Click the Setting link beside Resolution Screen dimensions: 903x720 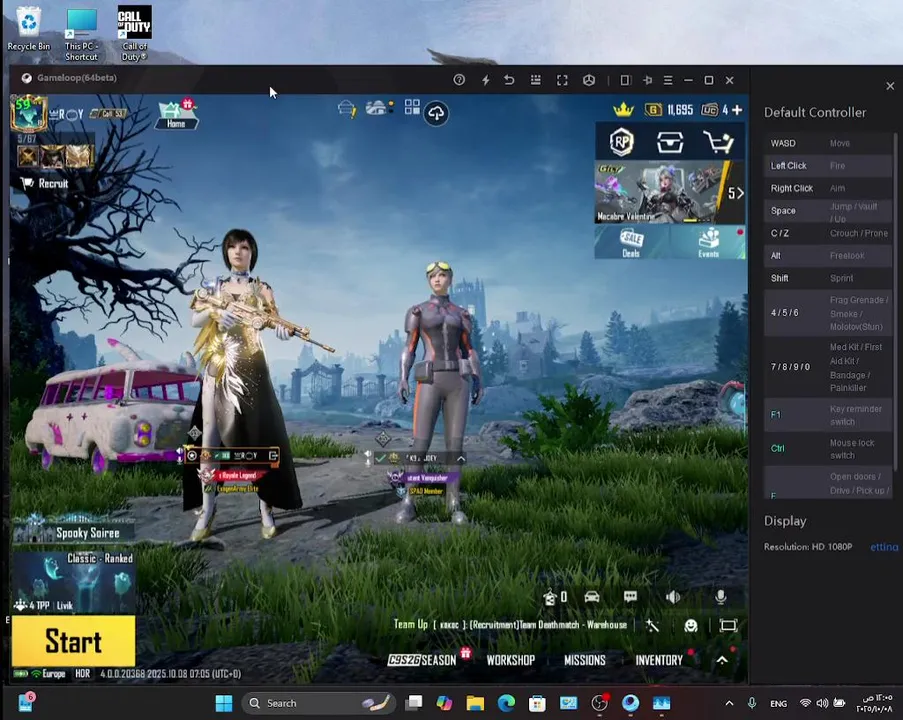884,547
